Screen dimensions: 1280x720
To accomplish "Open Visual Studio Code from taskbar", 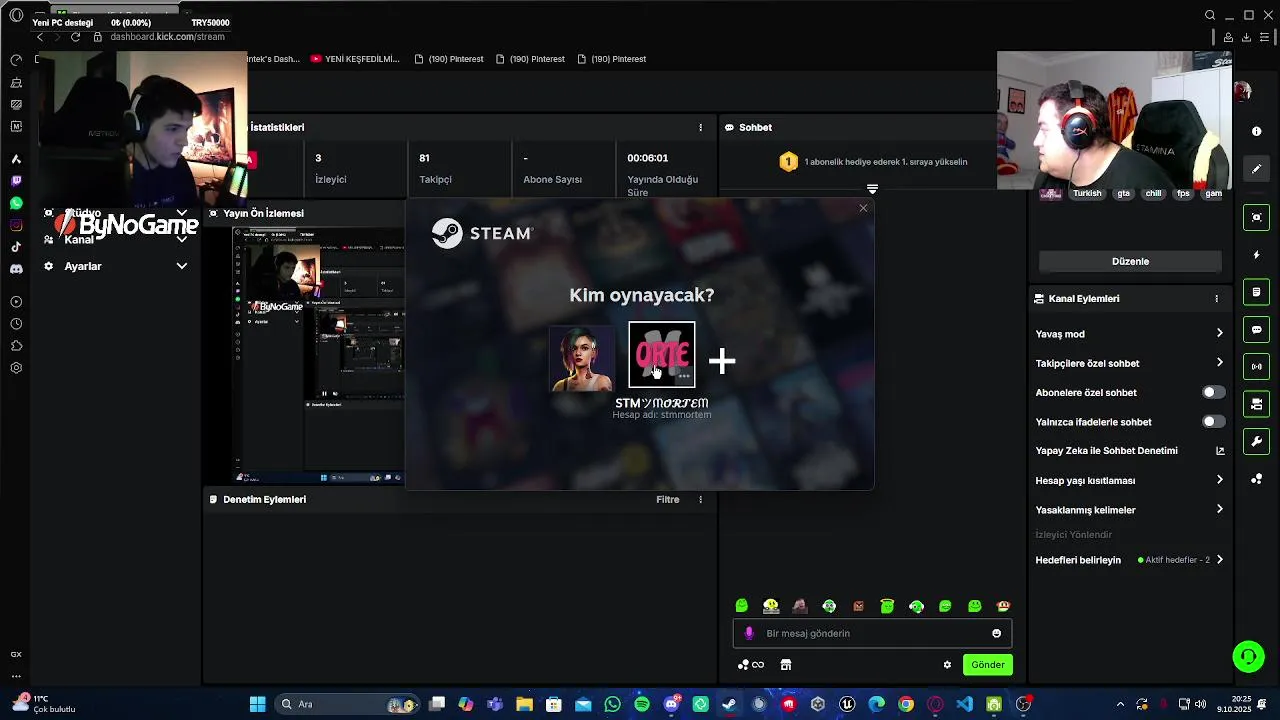I will 964,704.
